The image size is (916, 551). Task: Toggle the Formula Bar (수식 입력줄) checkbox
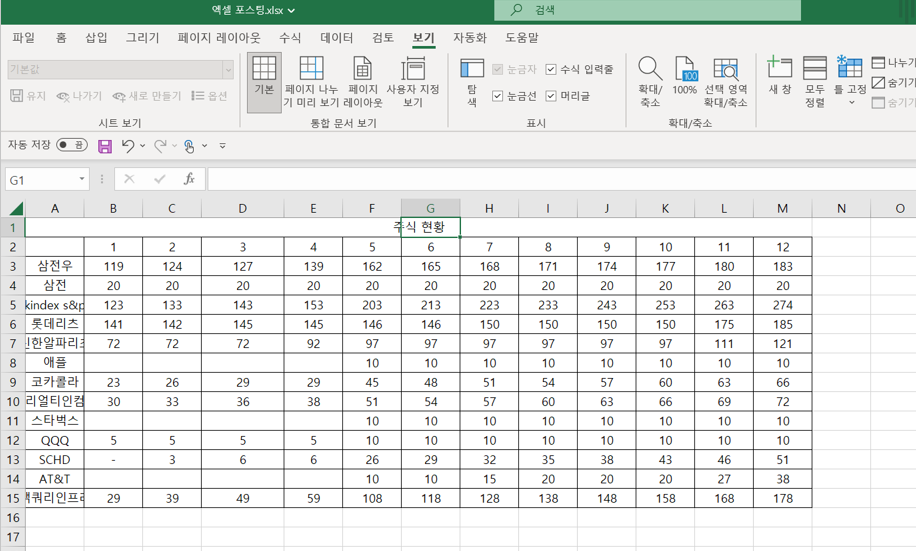tap(551, 70)
